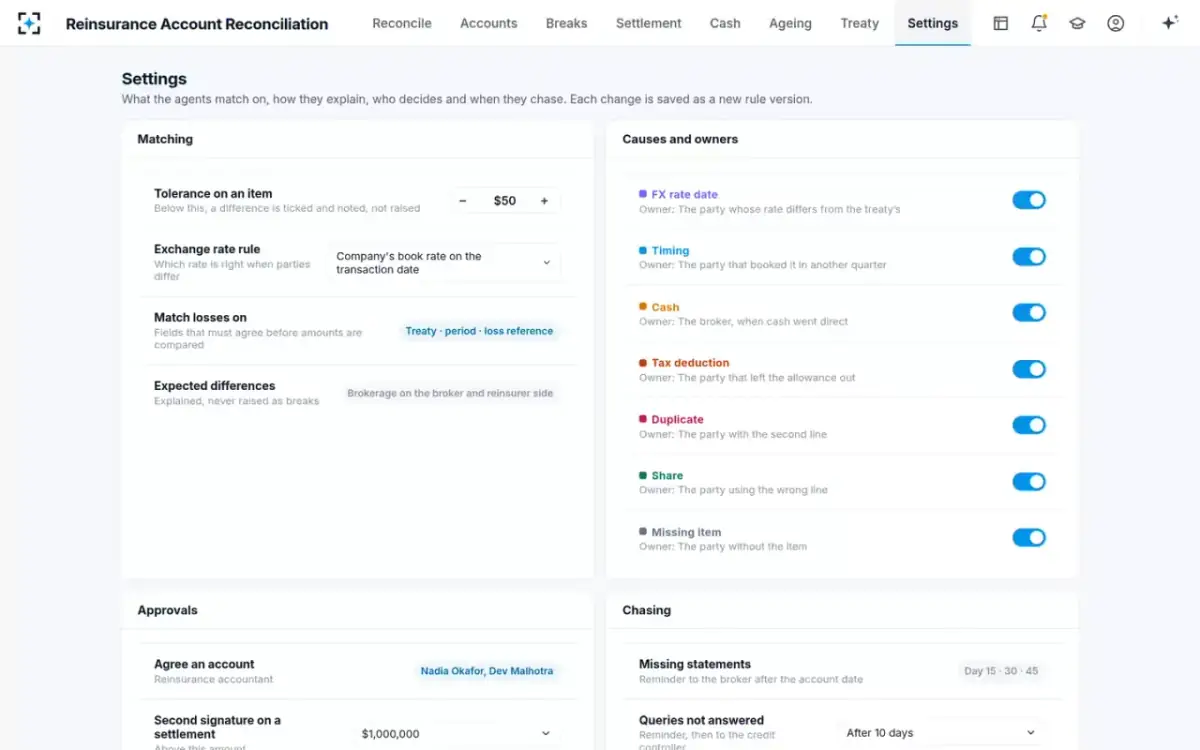Open the Second signature amount dropdown
Screen dimensions: 1200x750
click(456, 733)
